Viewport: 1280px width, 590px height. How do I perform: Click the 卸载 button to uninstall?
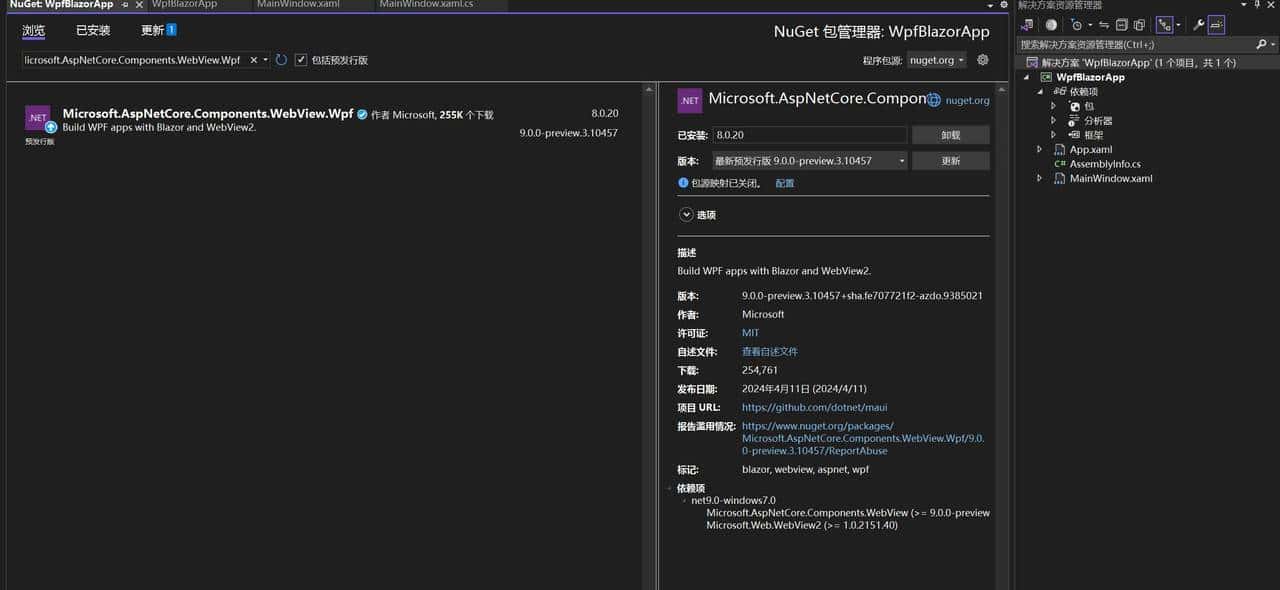[949, 134]
